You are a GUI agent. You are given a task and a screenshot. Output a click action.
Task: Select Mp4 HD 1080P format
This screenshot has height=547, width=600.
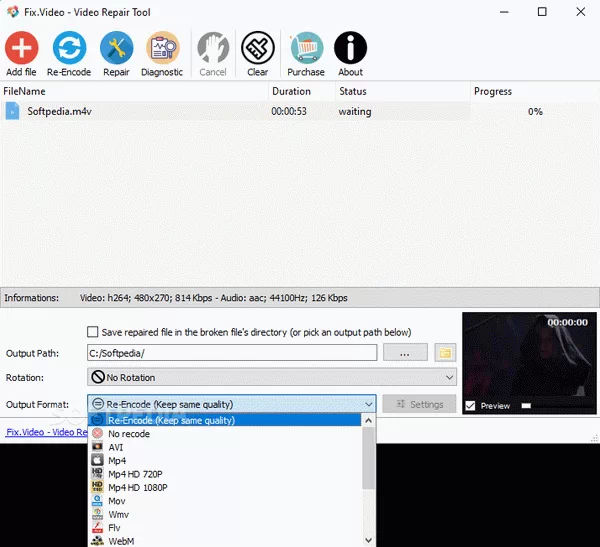click(225, 487)
